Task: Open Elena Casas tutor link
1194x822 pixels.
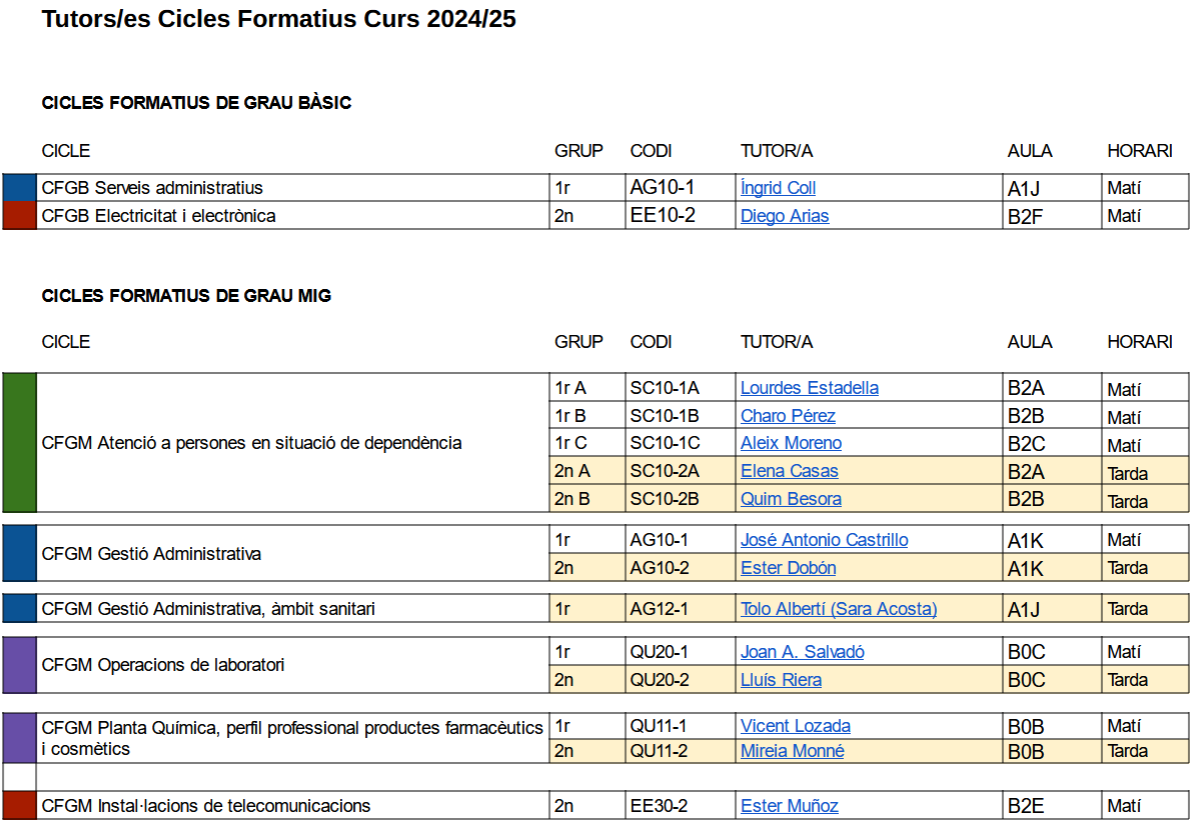Action: click(x=789, y=471)
